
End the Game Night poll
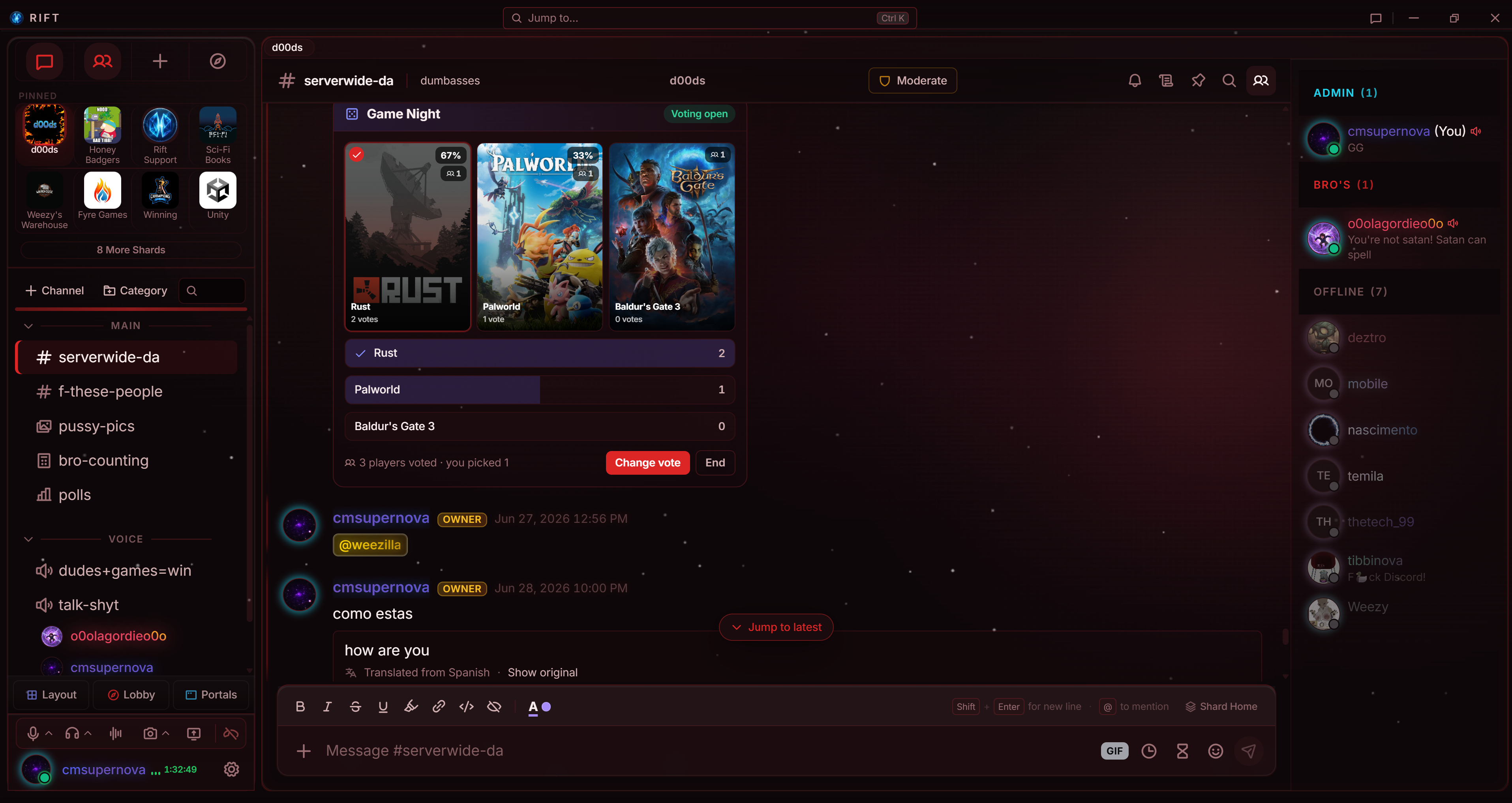[715, 463]
